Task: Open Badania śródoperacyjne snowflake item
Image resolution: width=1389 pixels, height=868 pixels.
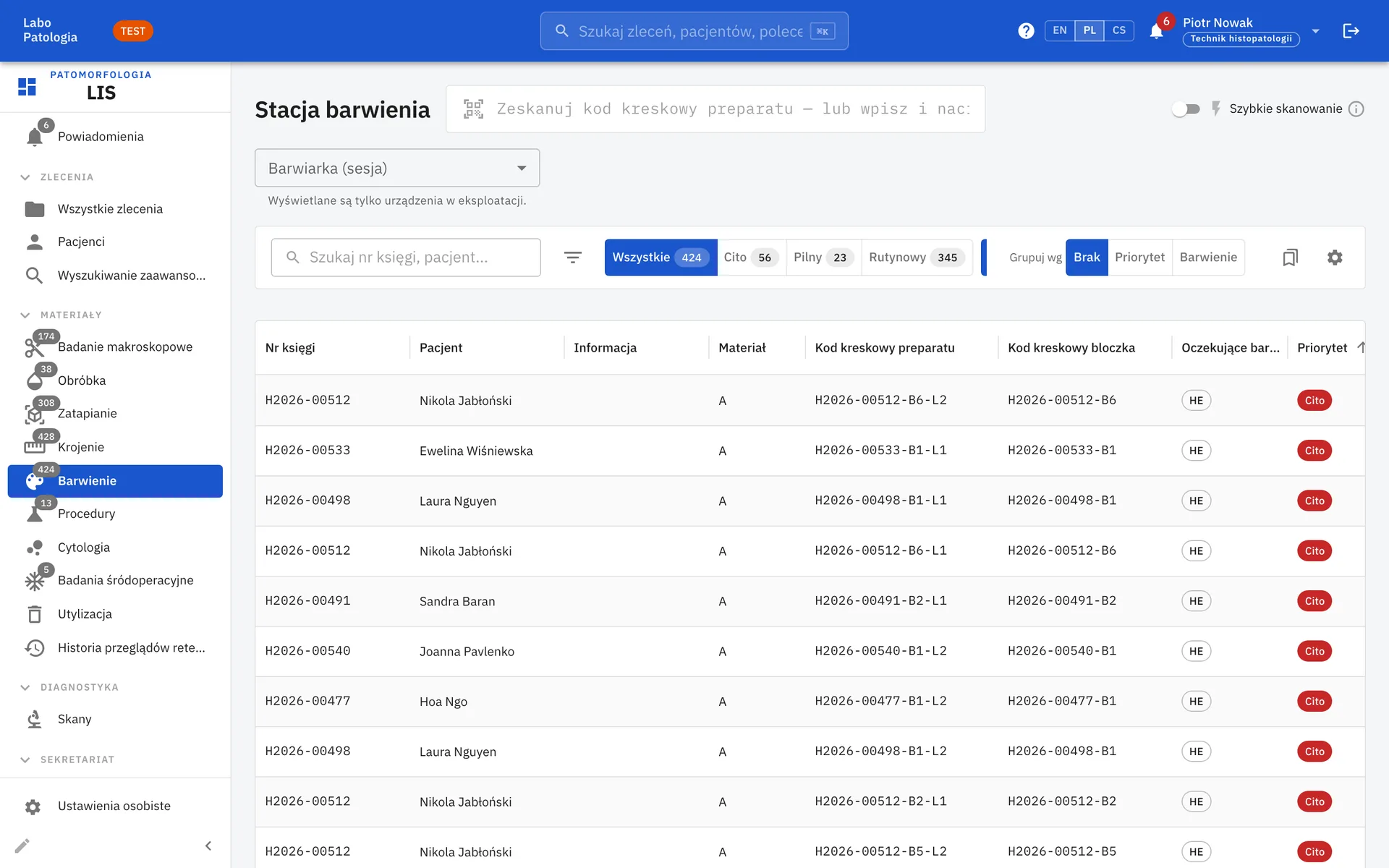Action: point(115,580)
